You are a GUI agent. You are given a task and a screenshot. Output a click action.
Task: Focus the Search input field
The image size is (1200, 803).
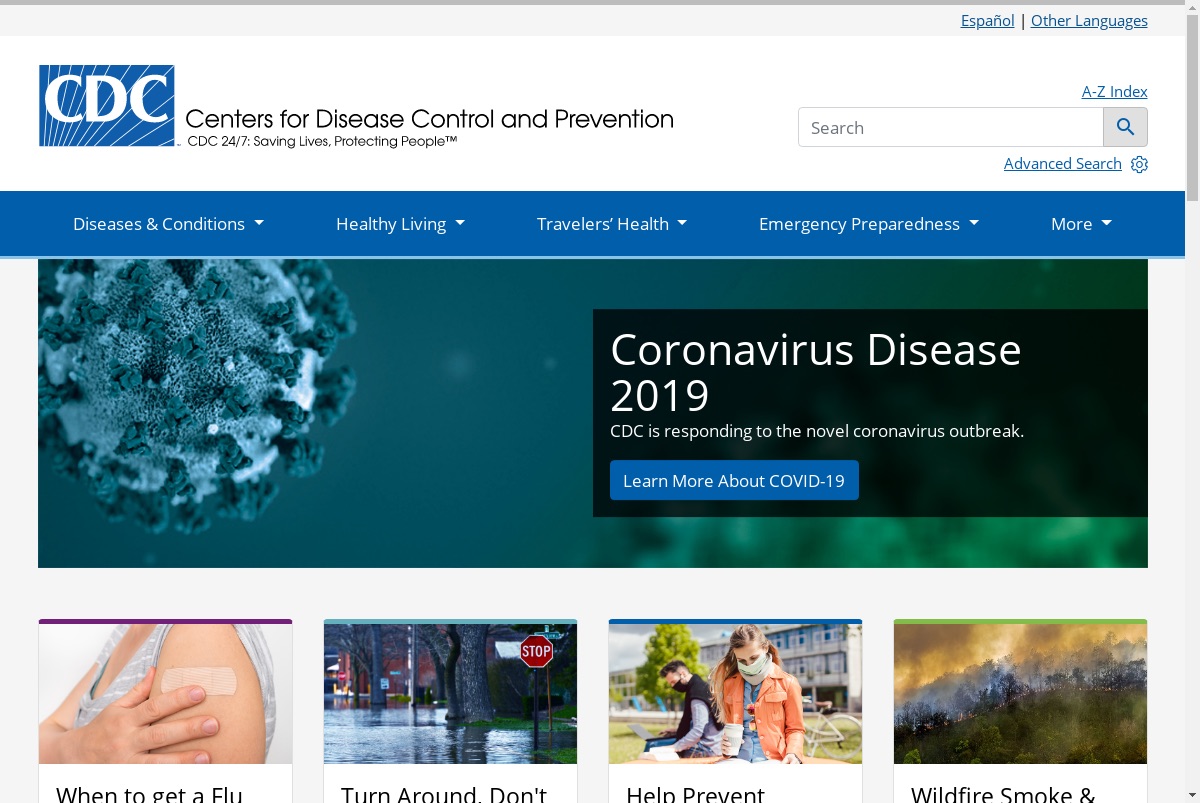950,127
